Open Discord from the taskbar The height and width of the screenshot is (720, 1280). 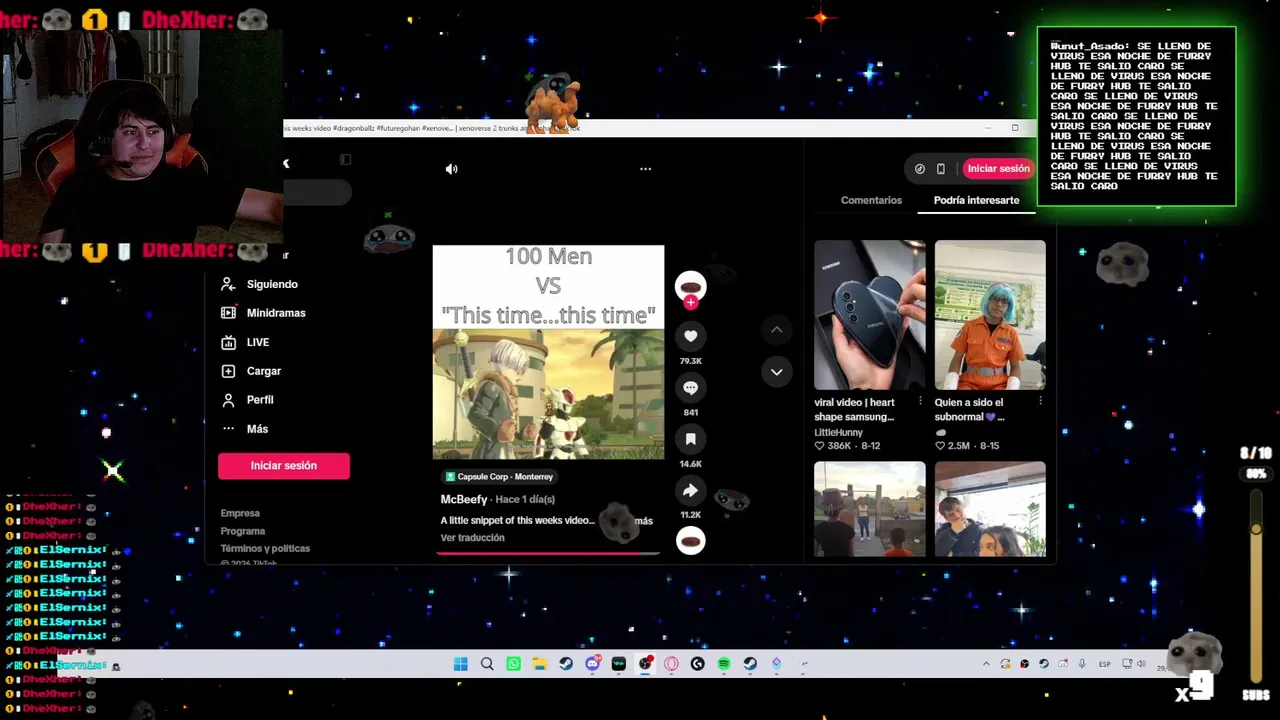[x=592, y=664]
